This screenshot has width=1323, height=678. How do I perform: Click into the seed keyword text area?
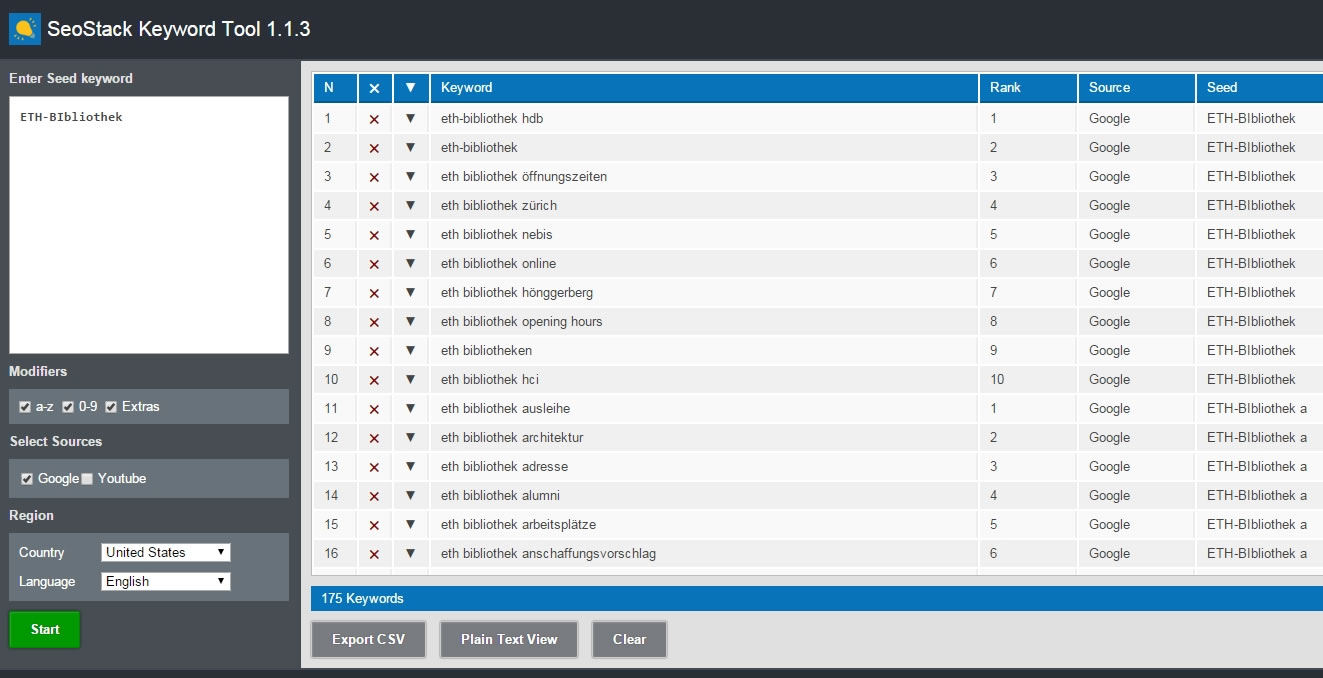tap(149, 225)
